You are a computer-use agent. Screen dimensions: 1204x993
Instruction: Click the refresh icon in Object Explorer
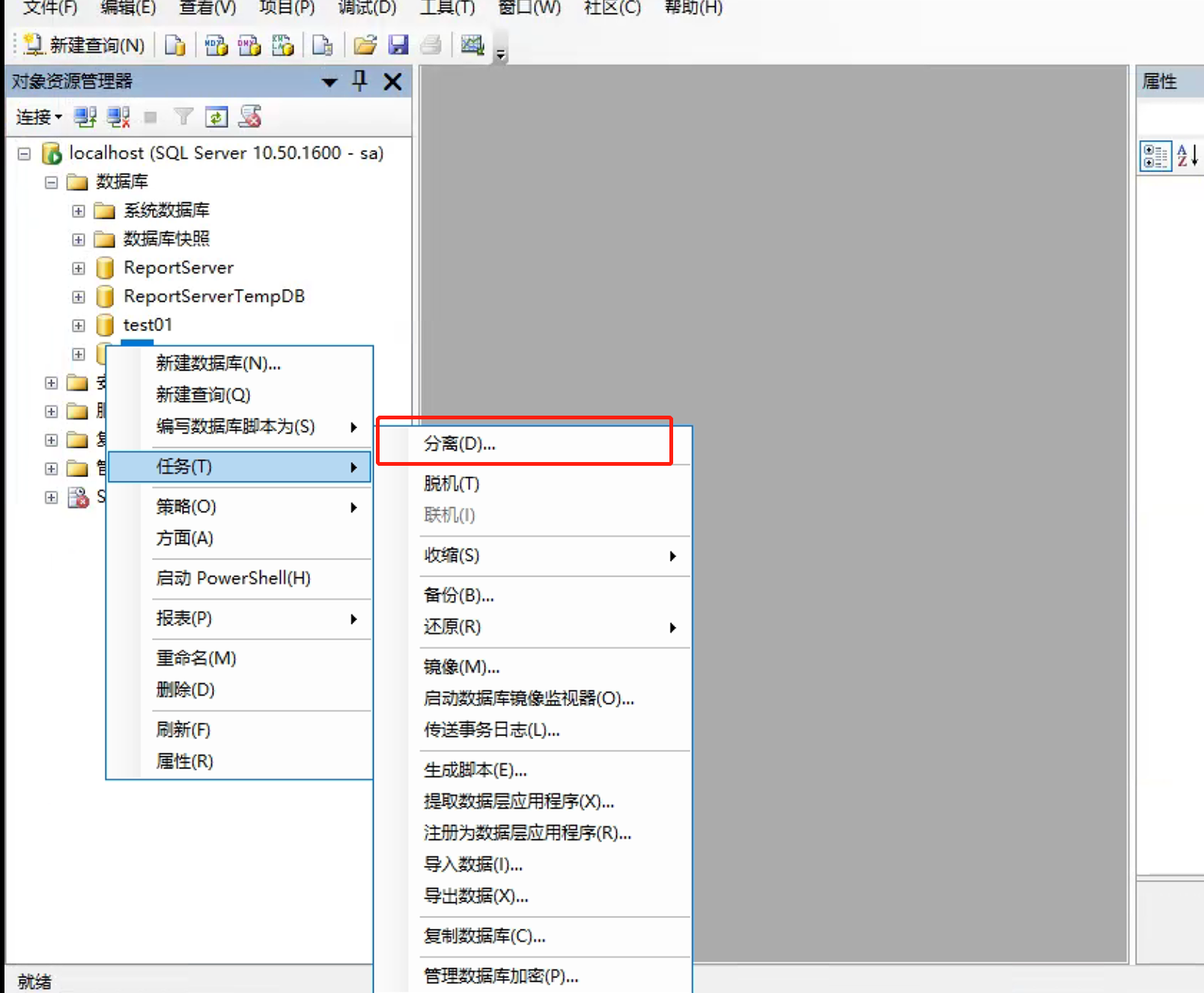pyautogui.click(x=216, y=117)
